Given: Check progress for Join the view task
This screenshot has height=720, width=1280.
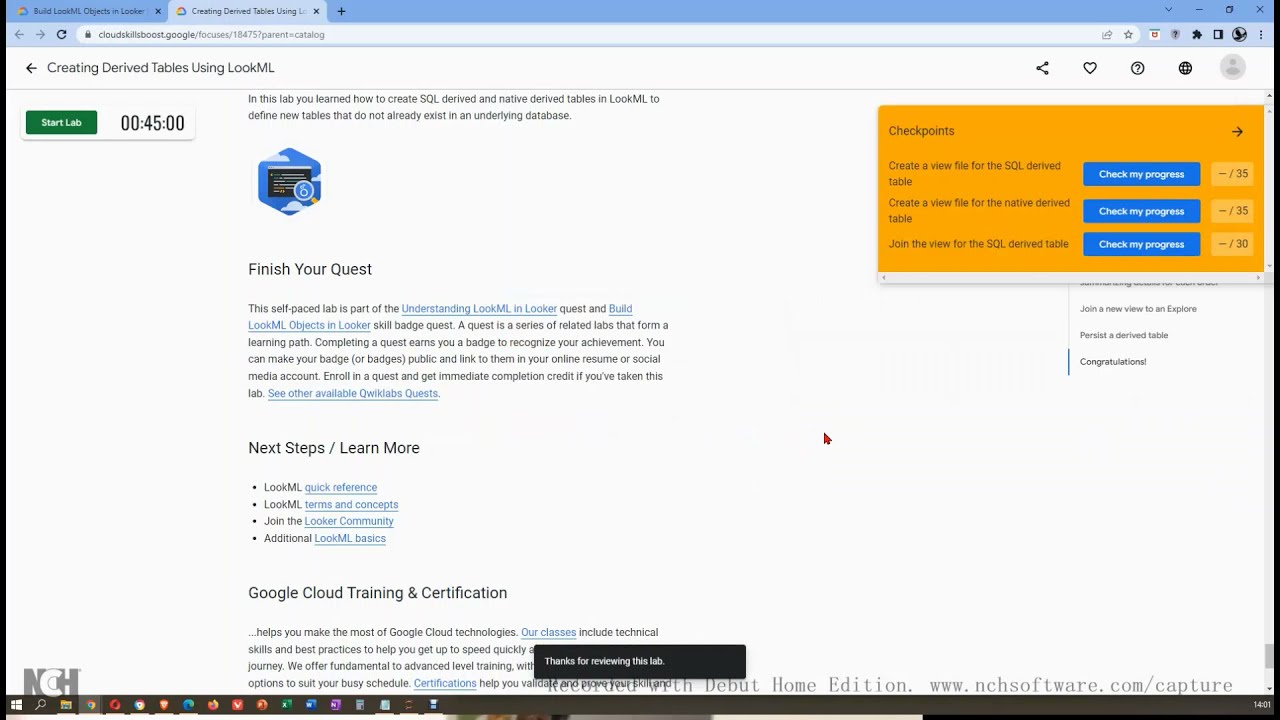Looking at the screenshot, I should [1141, 244].
